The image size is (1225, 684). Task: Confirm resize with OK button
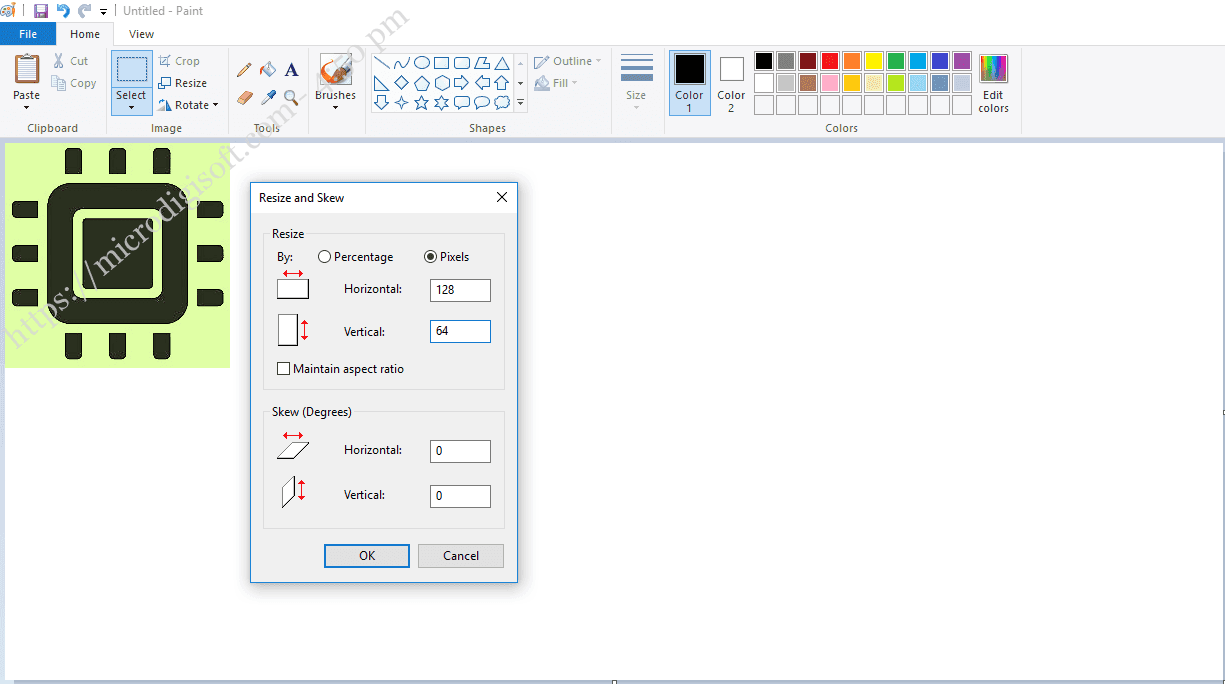[x=366, y=555]
